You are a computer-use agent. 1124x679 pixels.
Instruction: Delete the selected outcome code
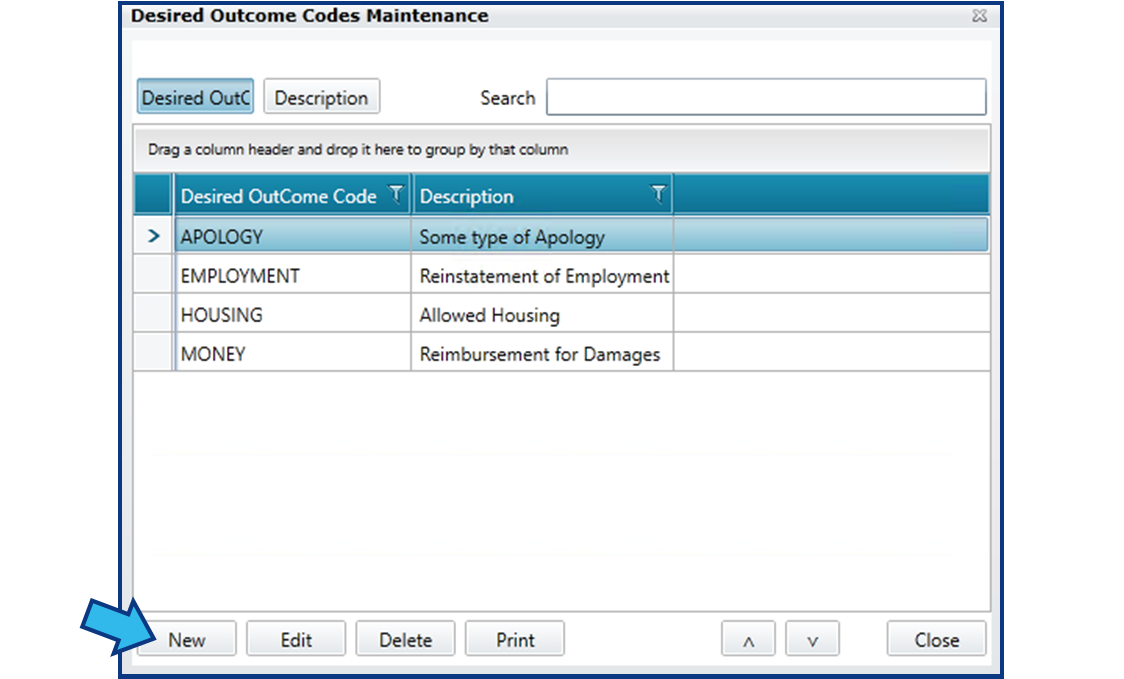point(405,638)
